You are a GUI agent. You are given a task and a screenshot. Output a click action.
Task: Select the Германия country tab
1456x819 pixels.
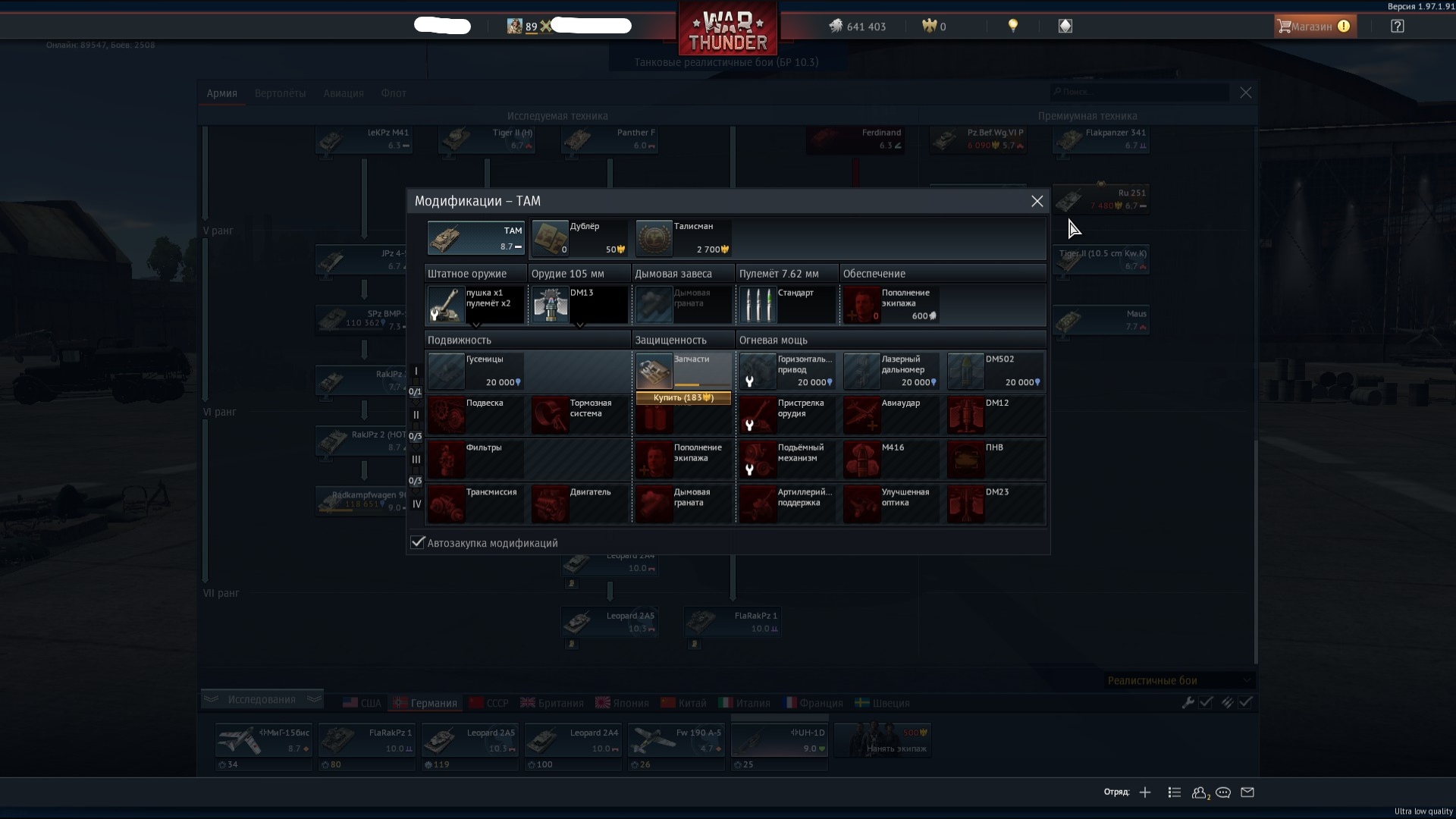point(425,703)
